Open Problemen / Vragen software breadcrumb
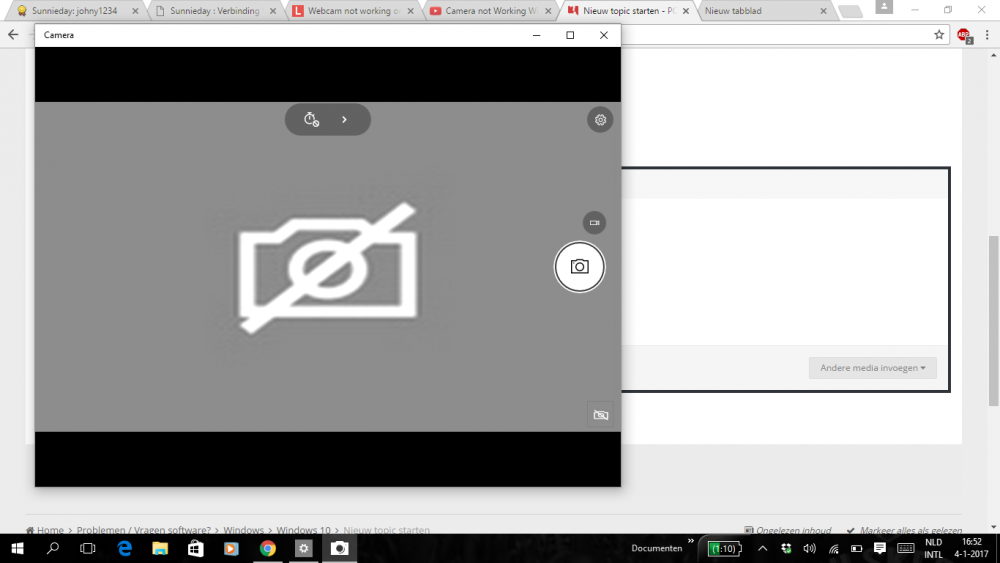 (143, 530)
